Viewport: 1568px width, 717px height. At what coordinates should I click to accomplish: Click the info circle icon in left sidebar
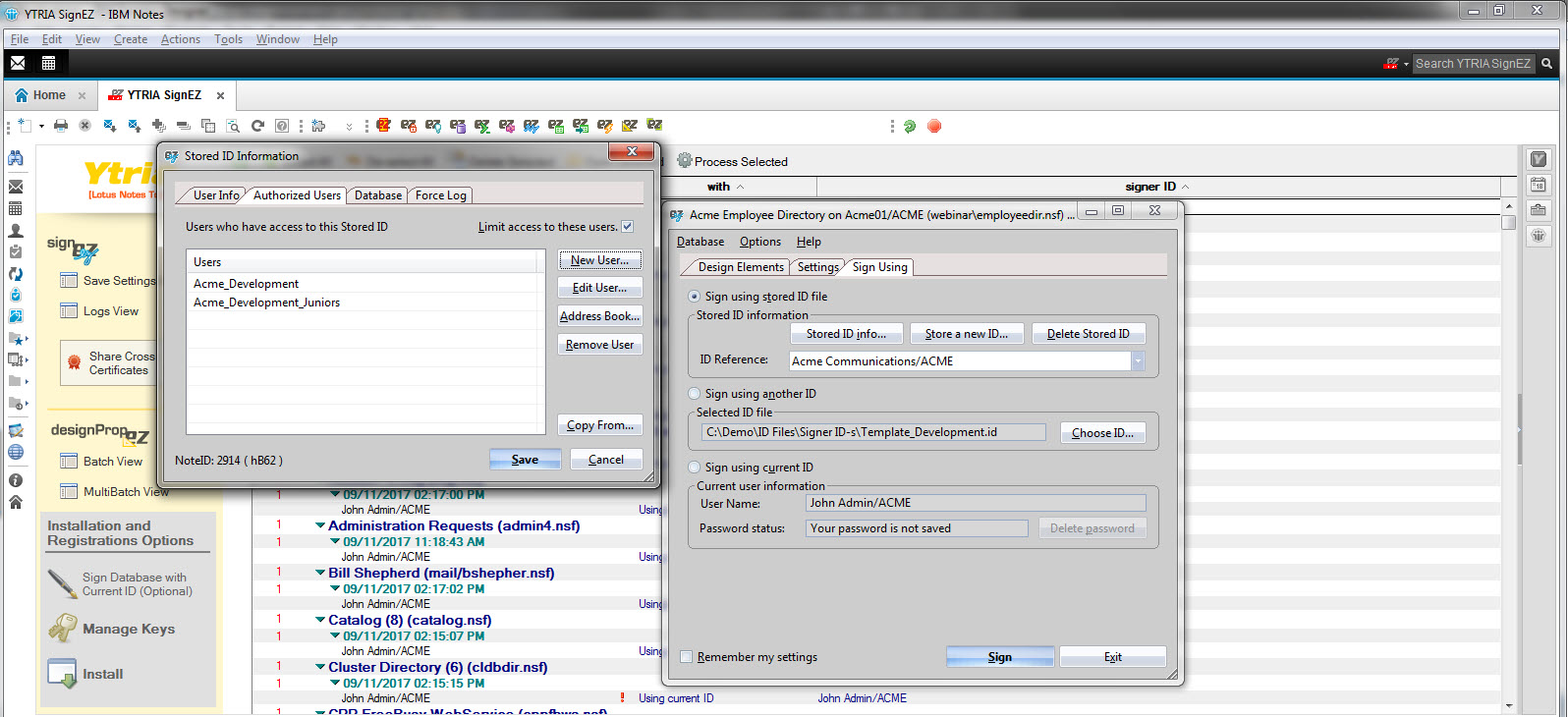[x=16, y=480]
